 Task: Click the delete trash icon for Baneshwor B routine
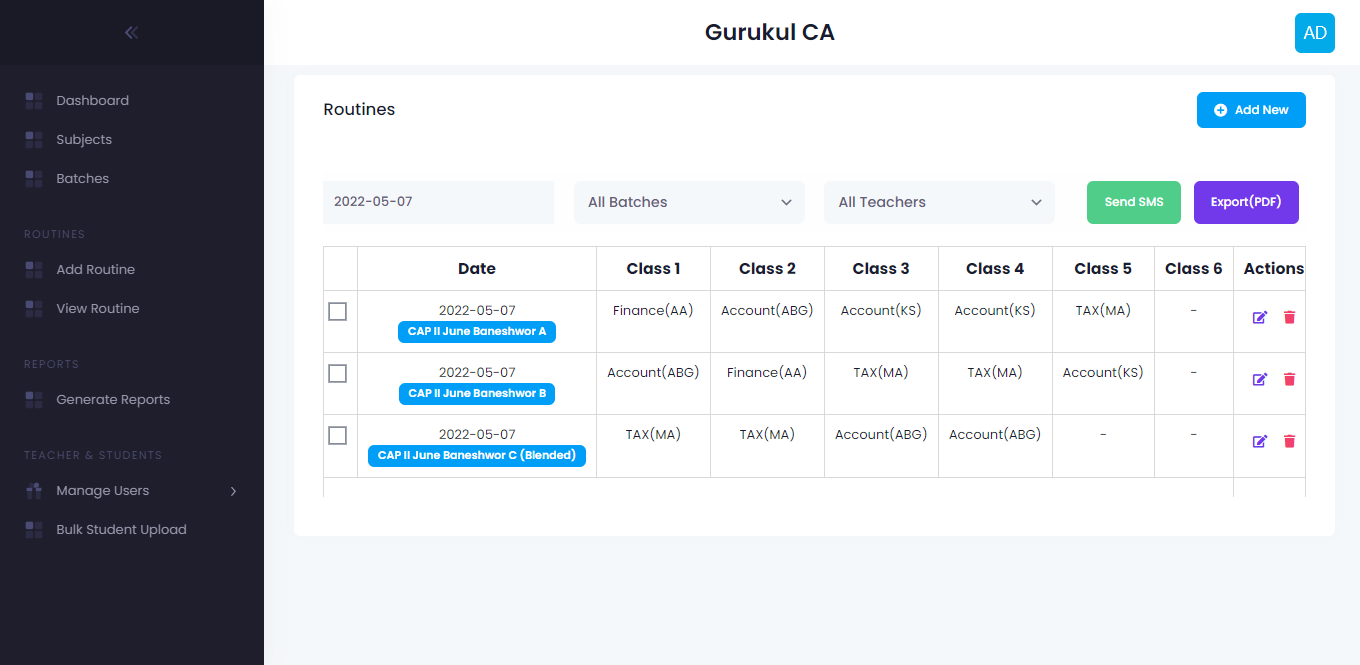click(1289, 379)
